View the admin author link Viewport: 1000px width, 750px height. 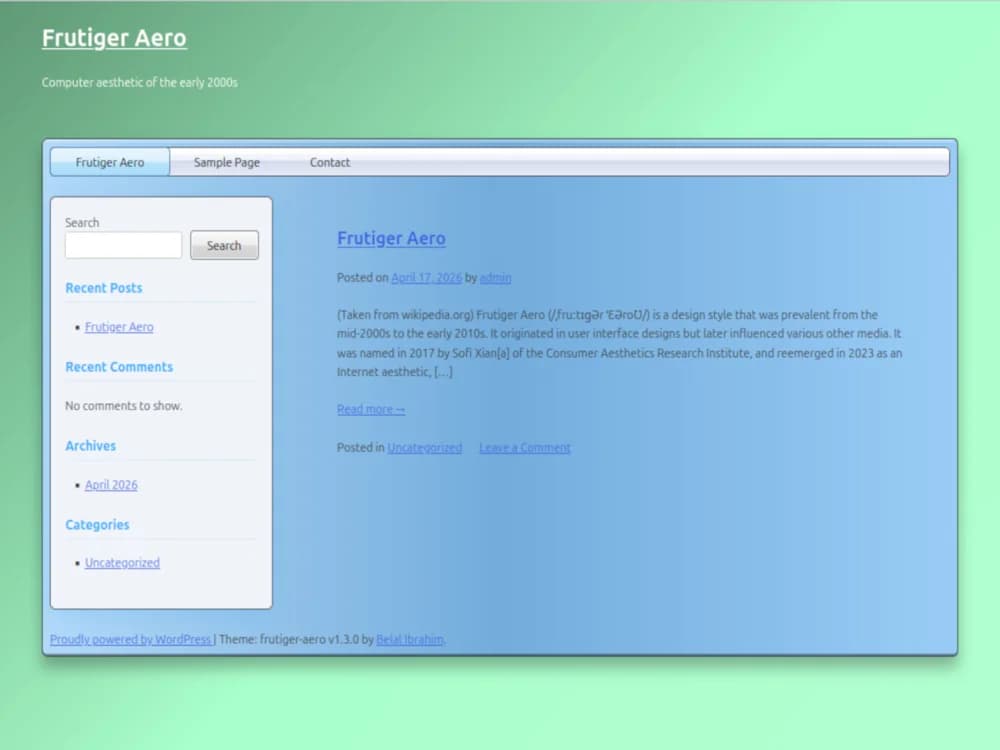[495, 278]
